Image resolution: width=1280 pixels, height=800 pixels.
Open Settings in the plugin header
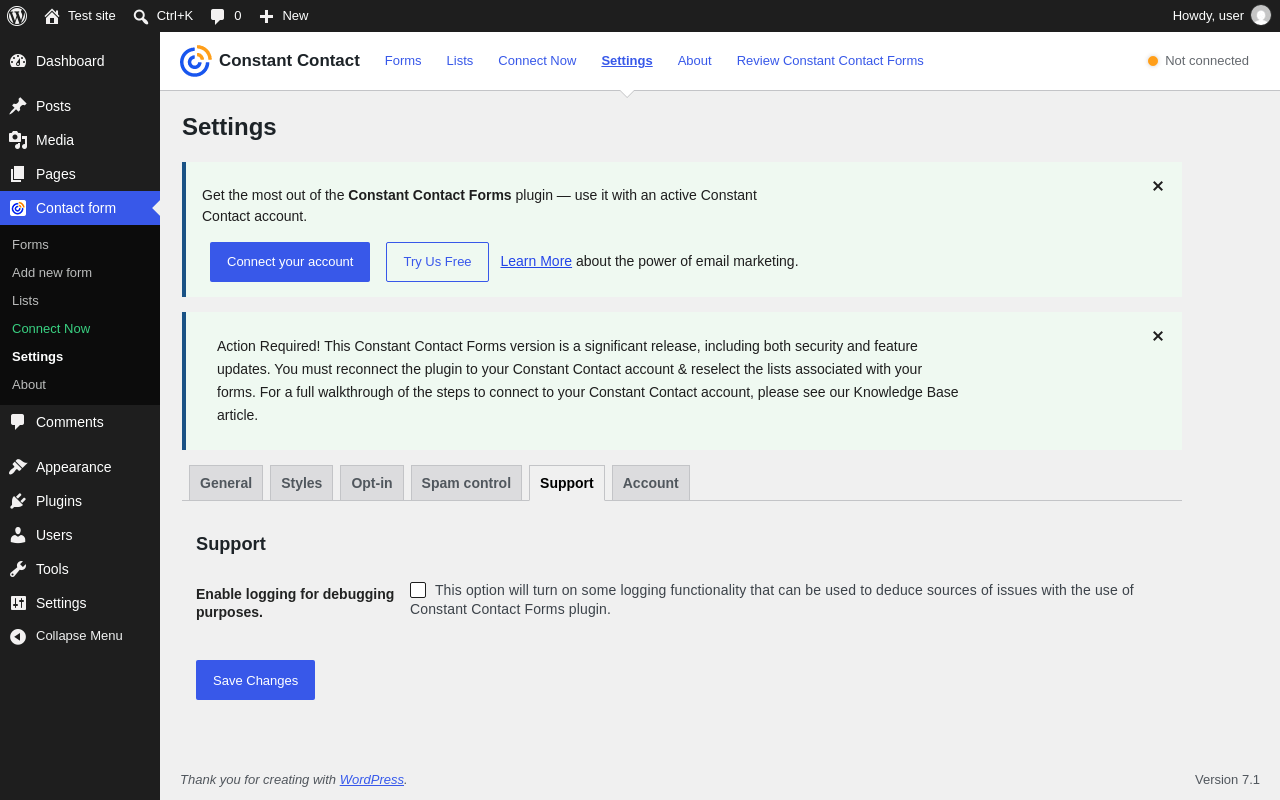(x=627, y=61)
